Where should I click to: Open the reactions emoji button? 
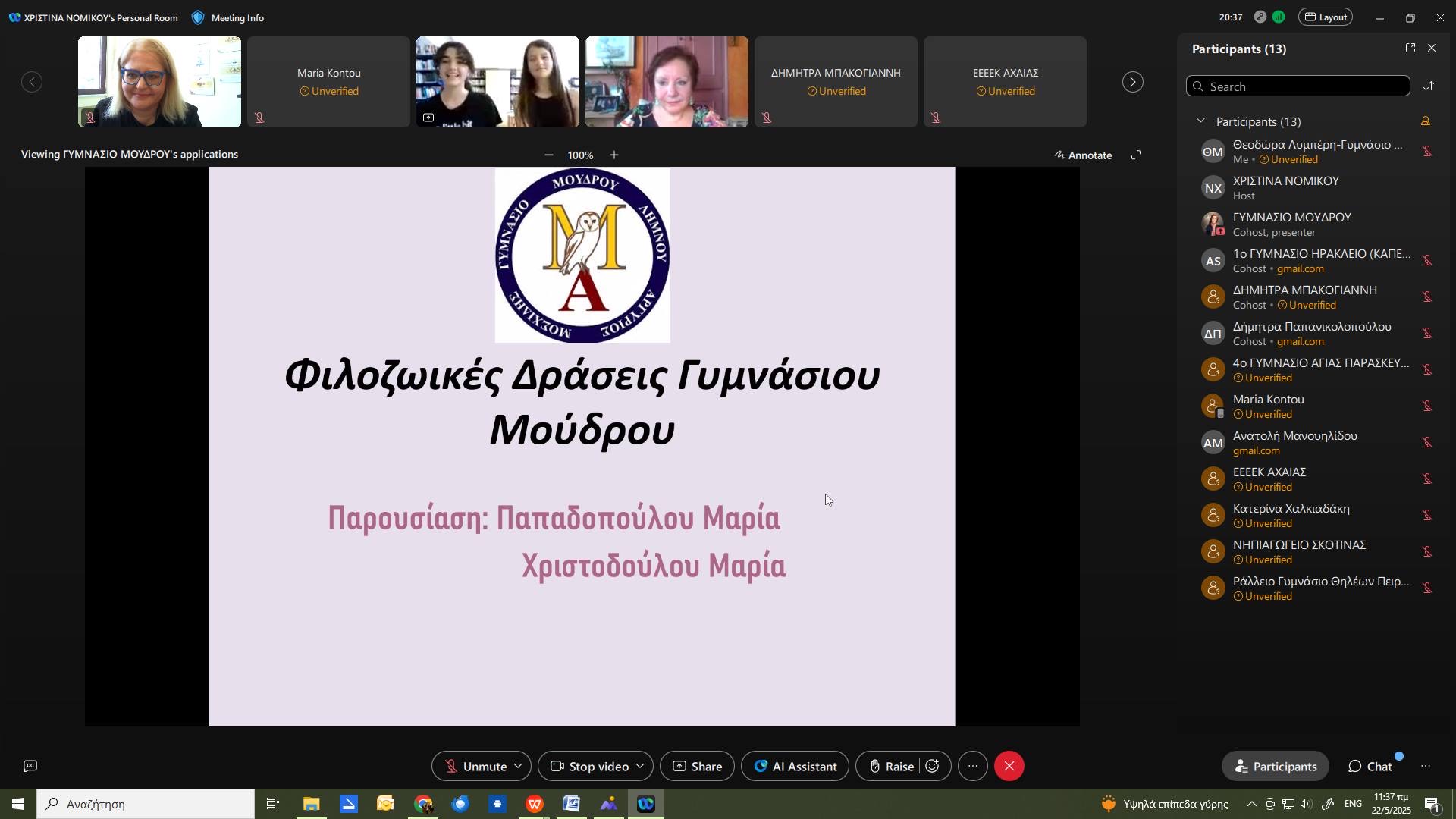pyautogui.click(x=933, y=766)
